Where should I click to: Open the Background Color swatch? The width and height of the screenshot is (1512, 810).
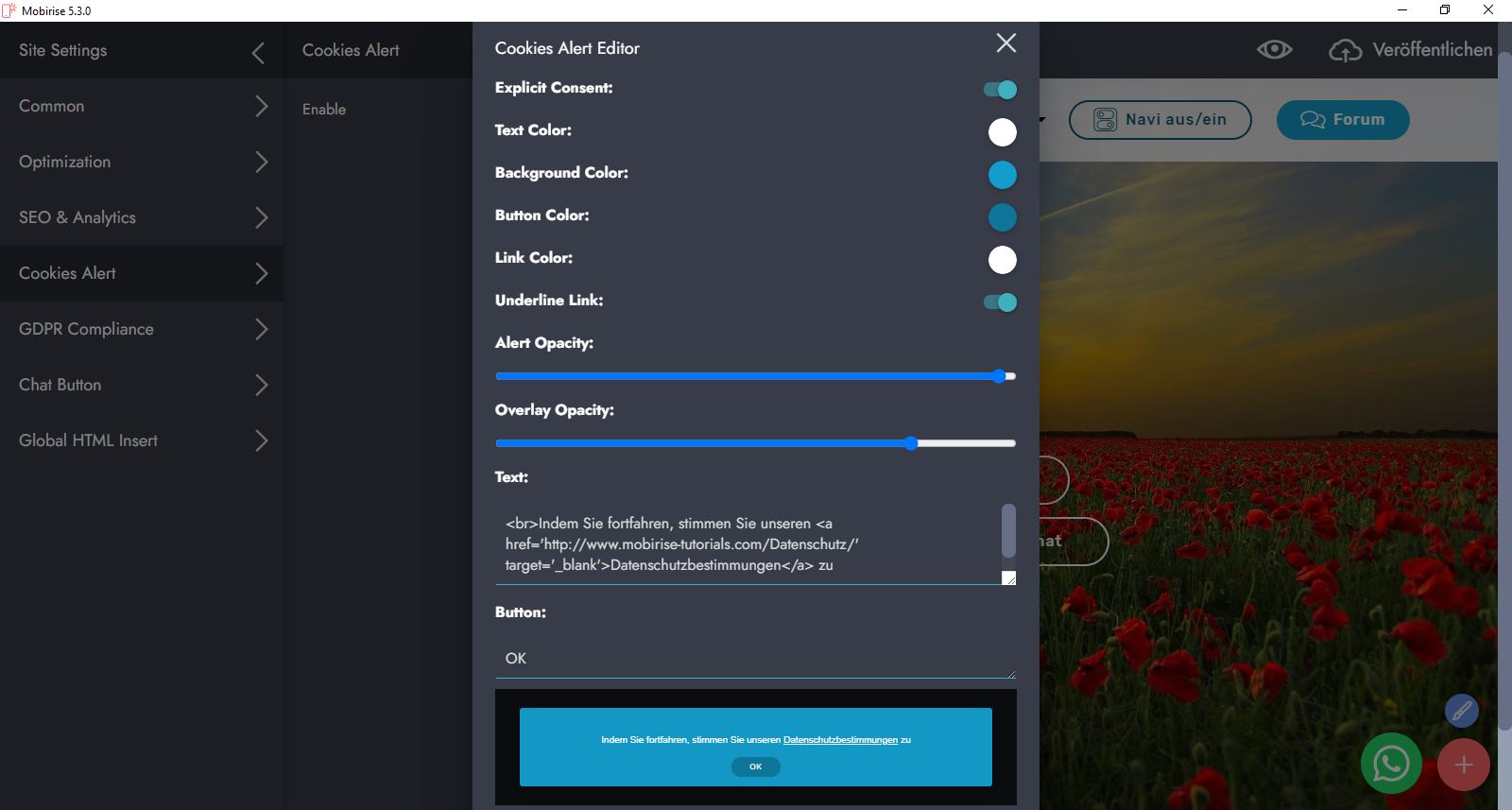(1002, 175)
